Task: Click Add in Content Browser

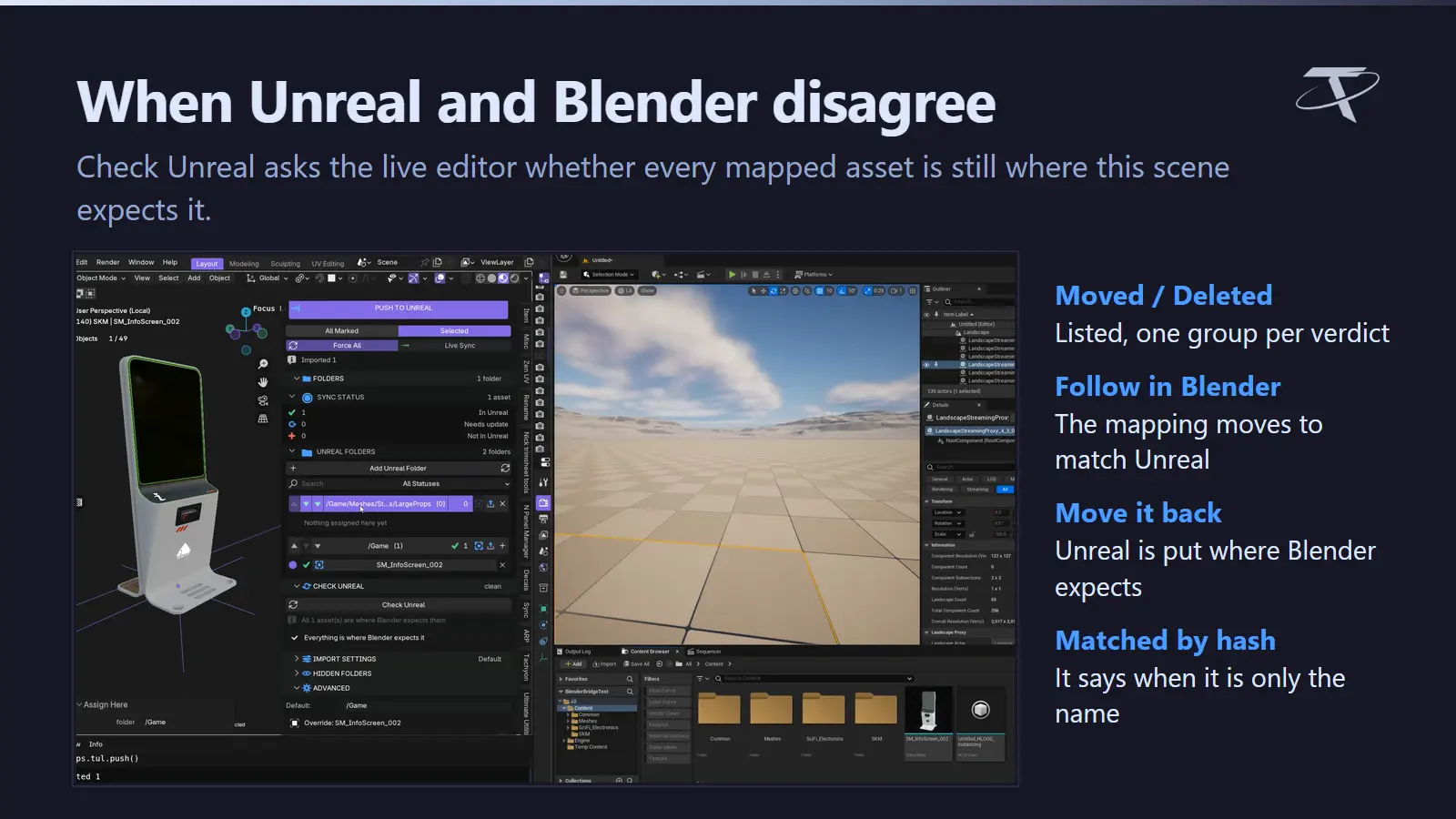Action: click(x=573, y=664)
